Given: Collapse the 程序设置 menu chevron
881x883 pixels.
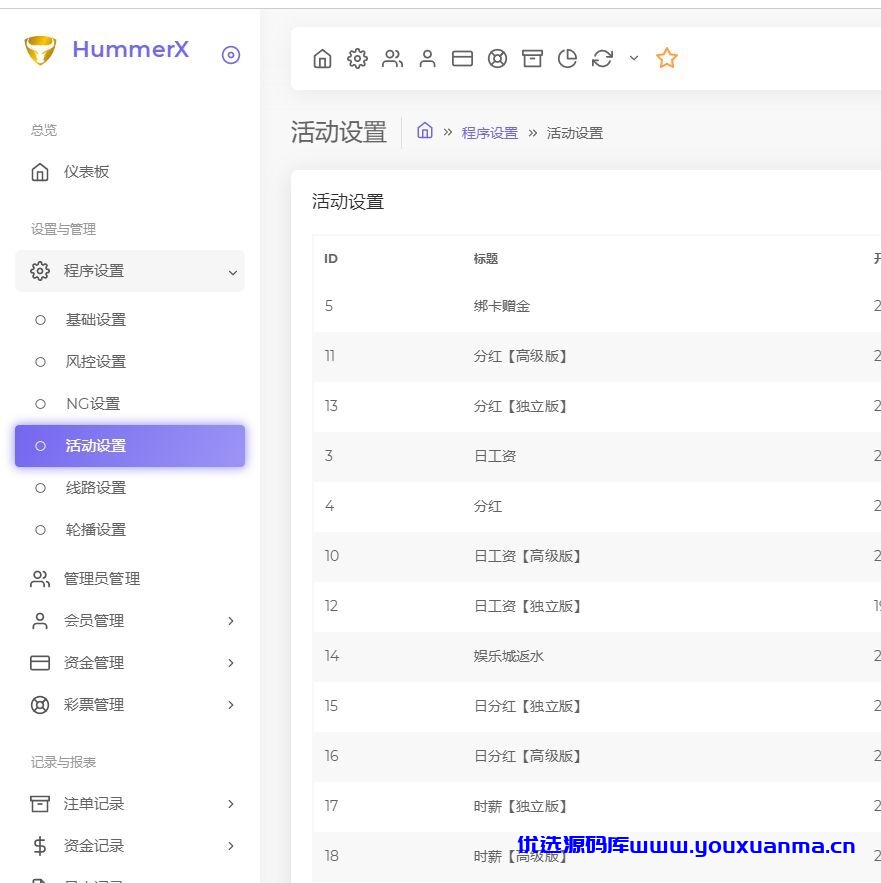Looking at the screenshot, I should click(x=233, y=273).
